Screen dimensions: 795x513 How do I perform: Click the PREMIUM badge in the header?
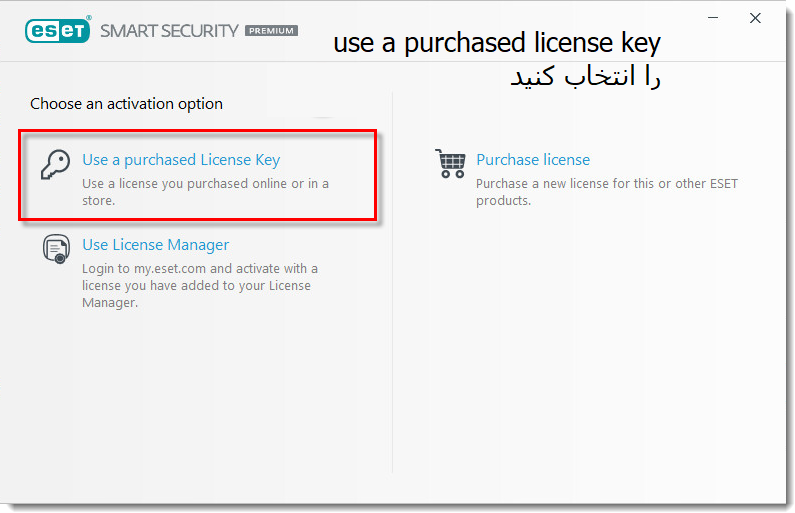coord(271,31)
